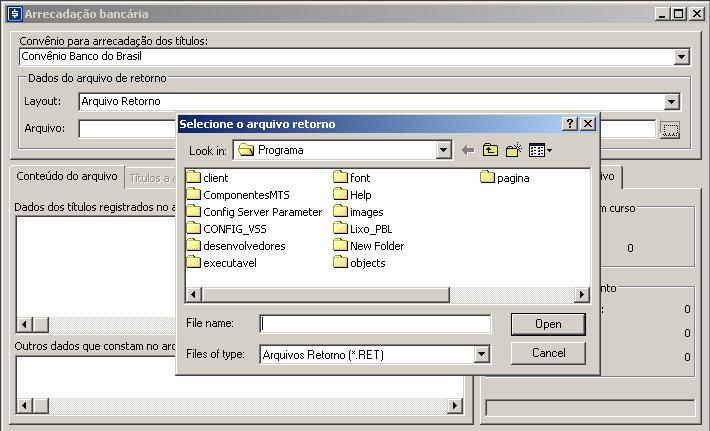Go up one folder level
710x431 pixels.
490,150
